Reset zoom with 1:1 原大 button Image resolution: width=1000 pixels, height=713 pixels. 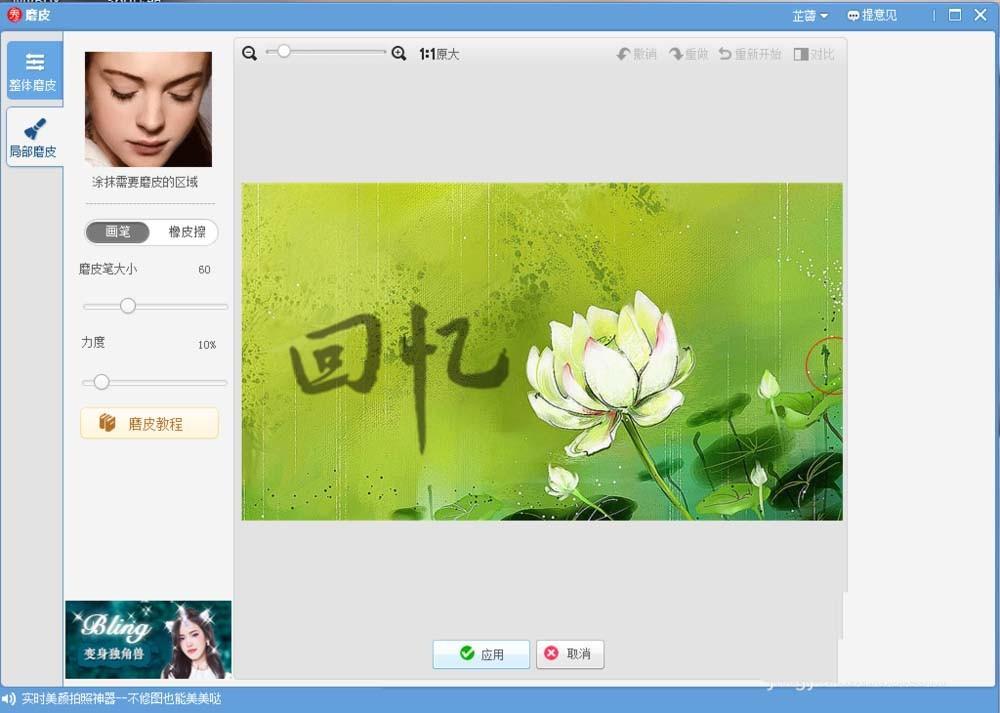439,54
